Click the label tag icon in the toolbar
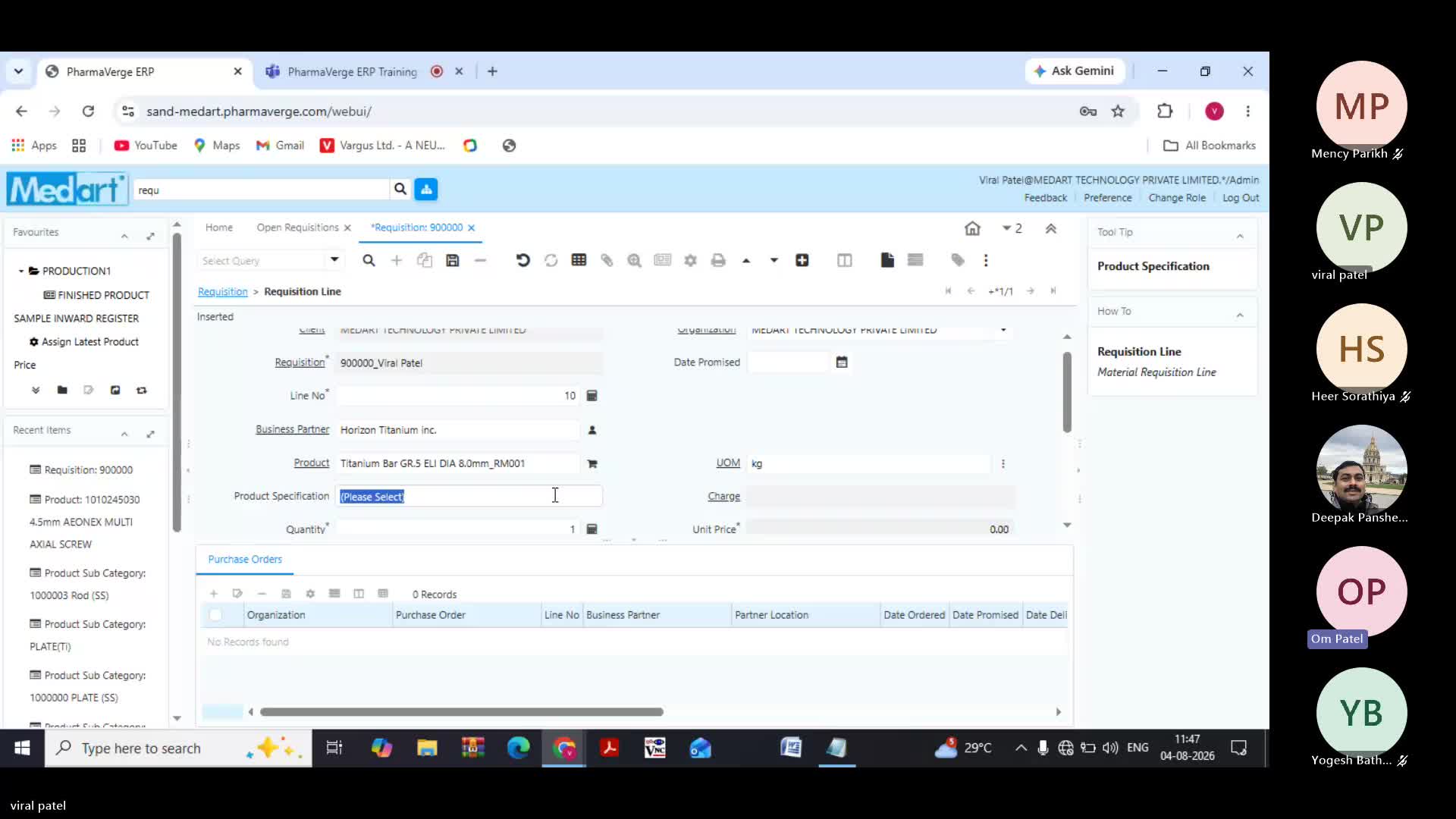 pyautogui.click(x=958, y=260)
